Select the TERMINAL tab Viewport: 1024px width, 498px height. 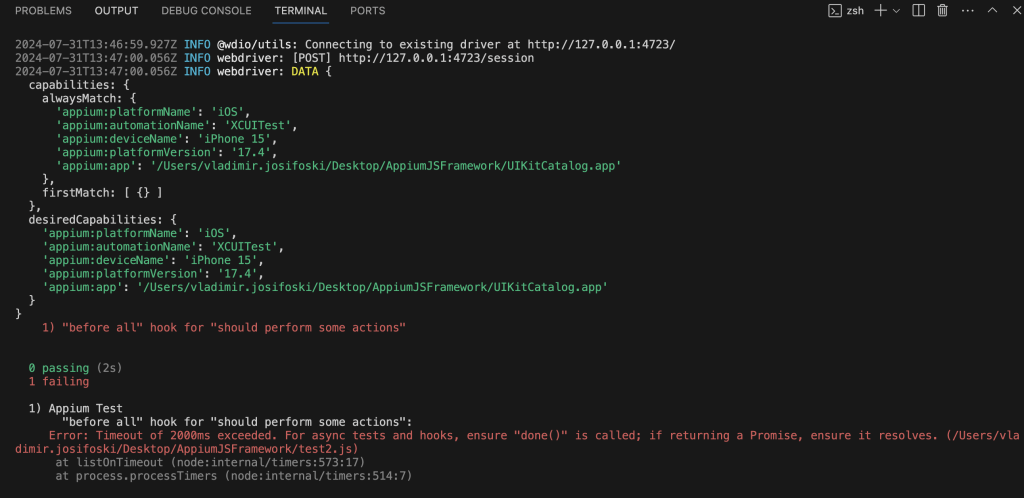click(300, 11)
